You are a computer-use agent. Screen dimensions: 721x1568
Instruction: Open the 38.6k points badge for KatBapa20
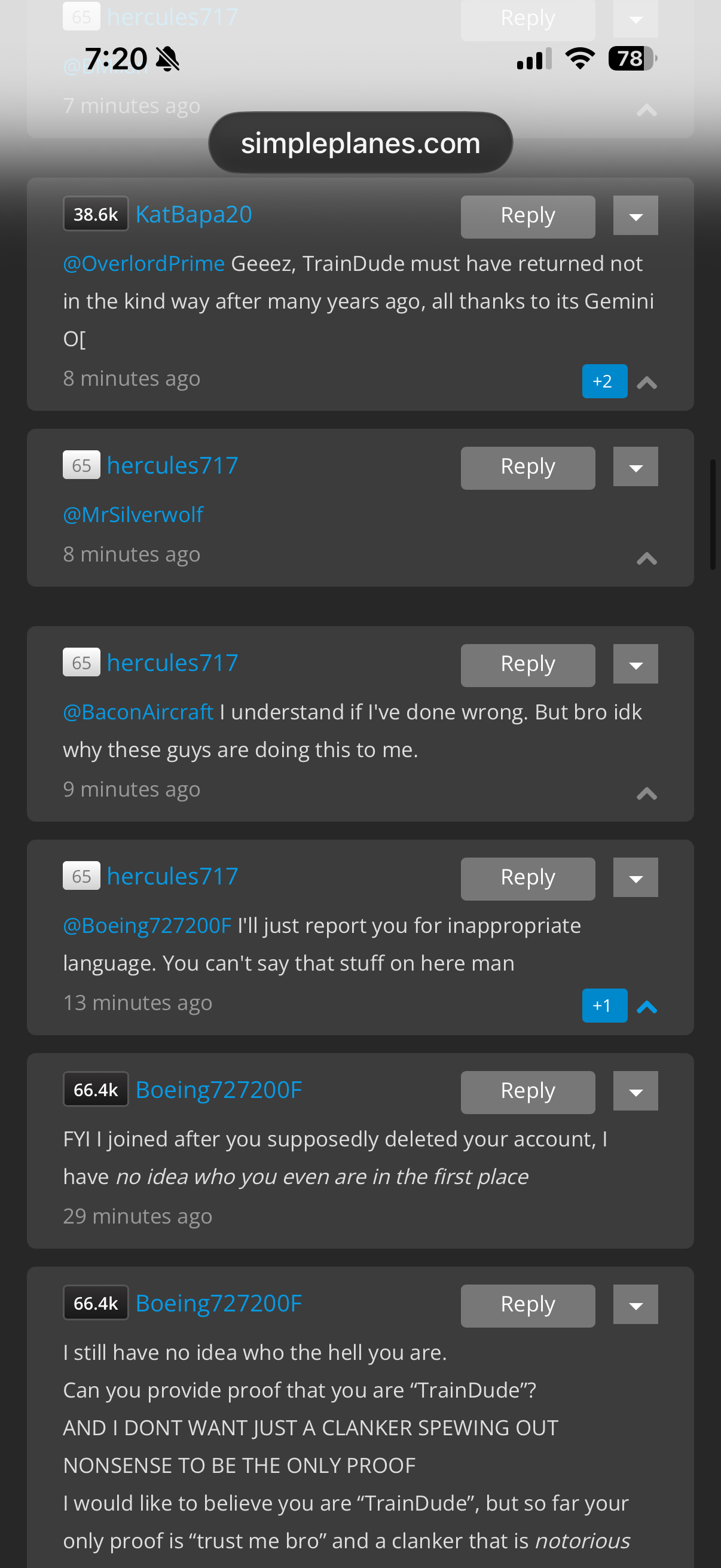(96, 214)
